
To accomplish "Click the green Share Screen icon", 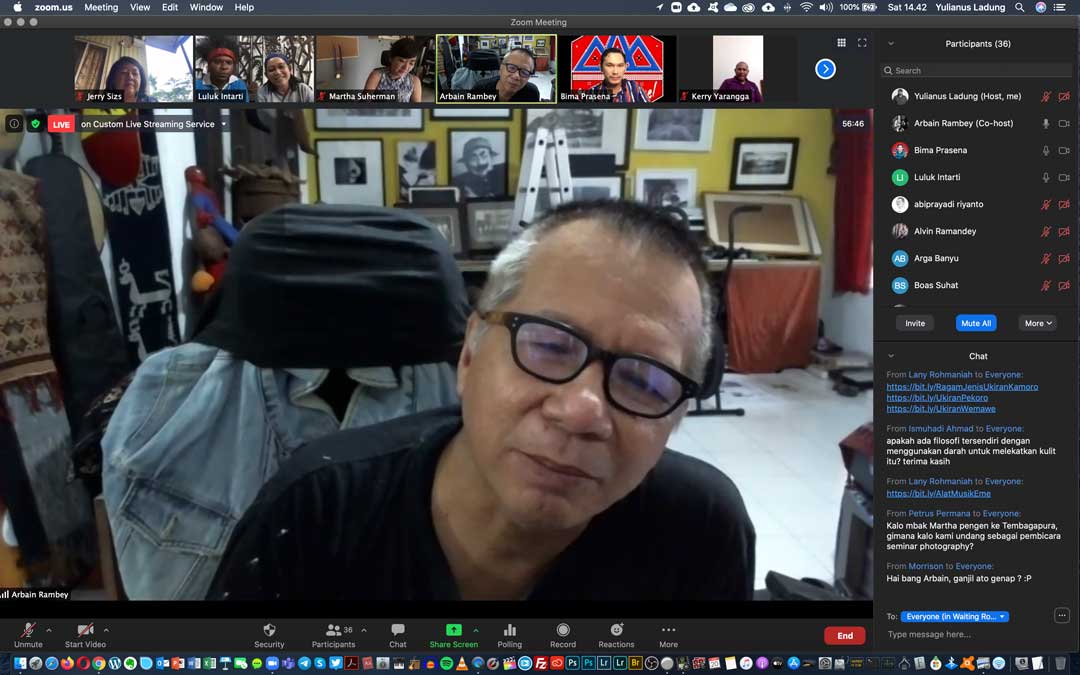I will pyautogui.click(x=453, y=630).
